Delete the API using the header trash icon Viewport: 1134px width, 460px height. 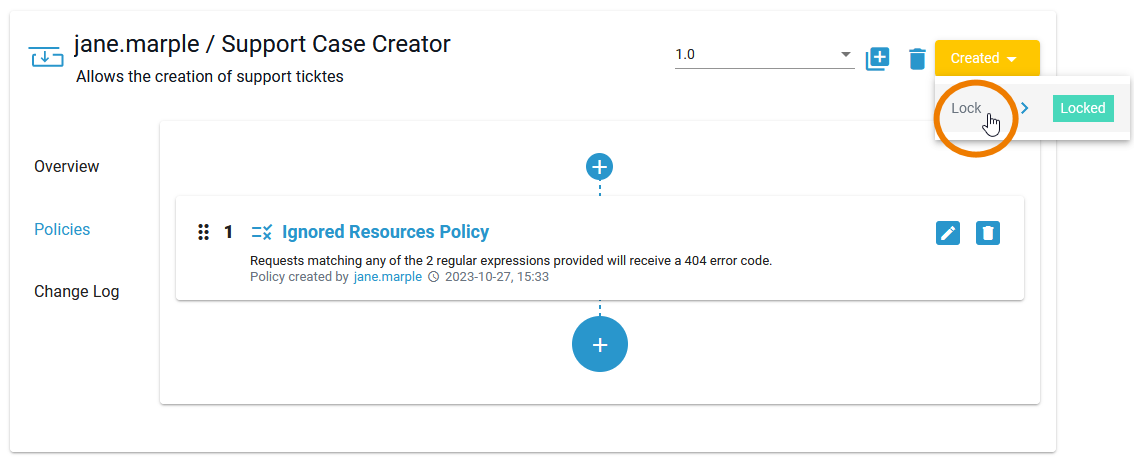(917, 59)
